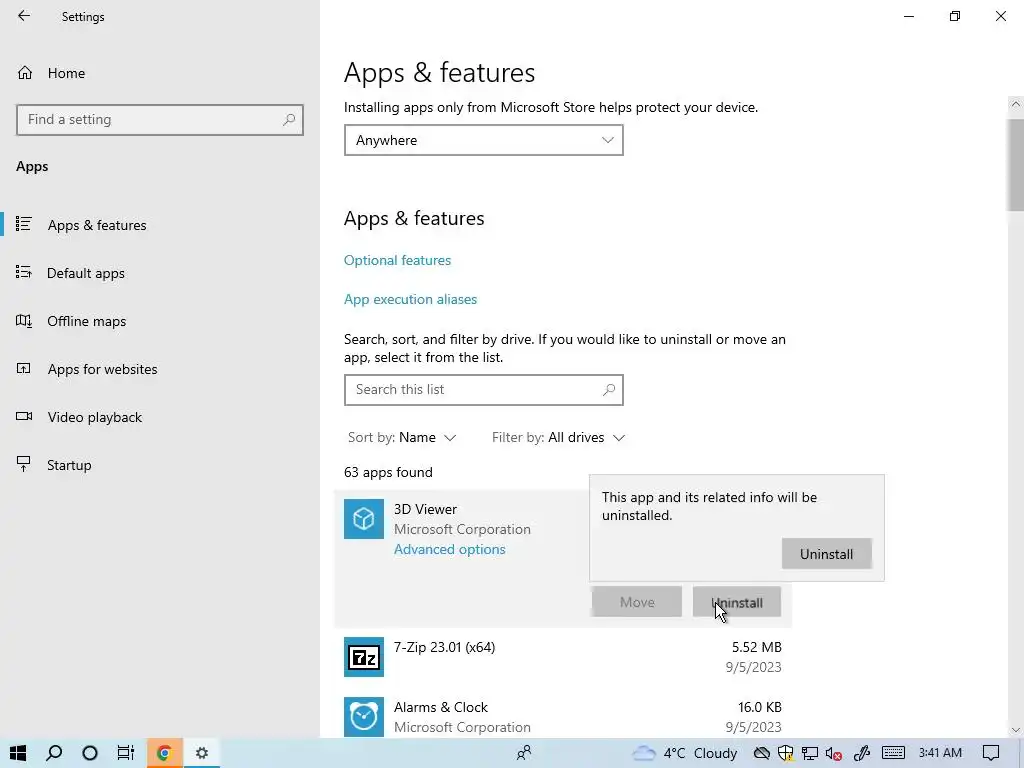Image resolution: width=1024 pixels, height=768 pixels.
Task: Open Advanced options for 3D Viewer
Action: (x=449, y=549)
